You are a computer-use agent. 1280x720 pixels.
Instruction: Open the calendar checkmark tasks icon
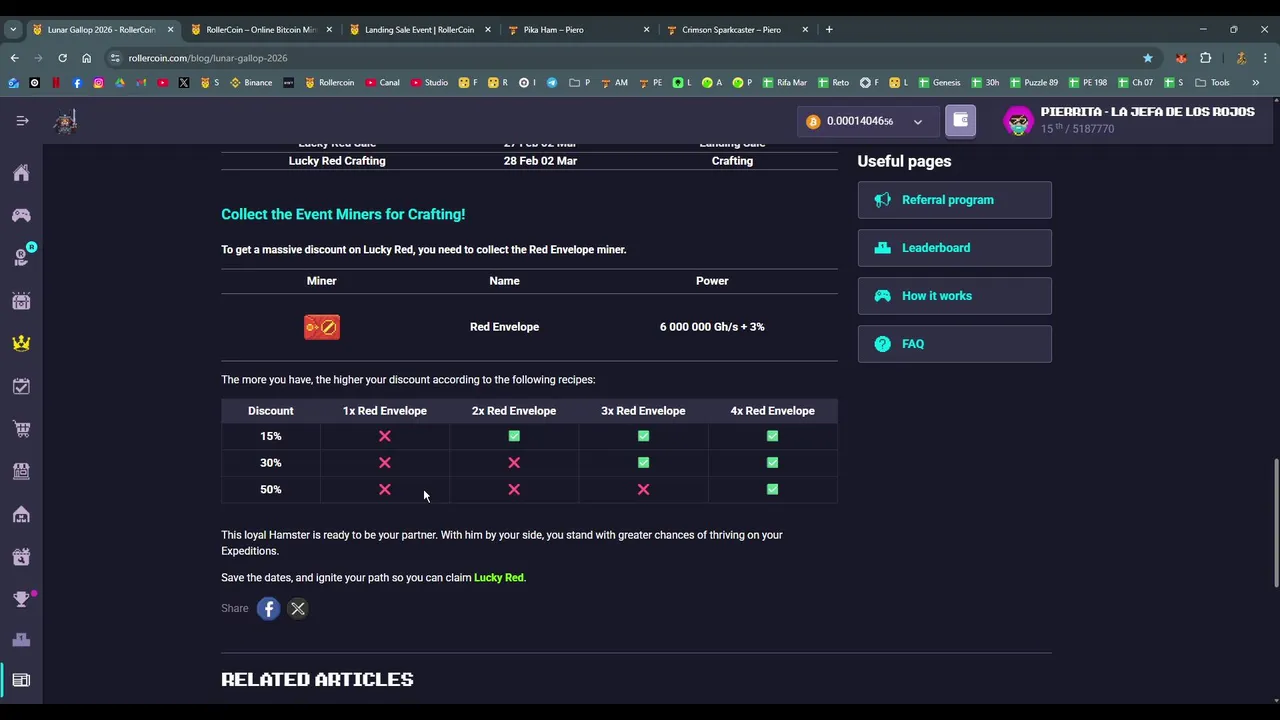point(21,386)
